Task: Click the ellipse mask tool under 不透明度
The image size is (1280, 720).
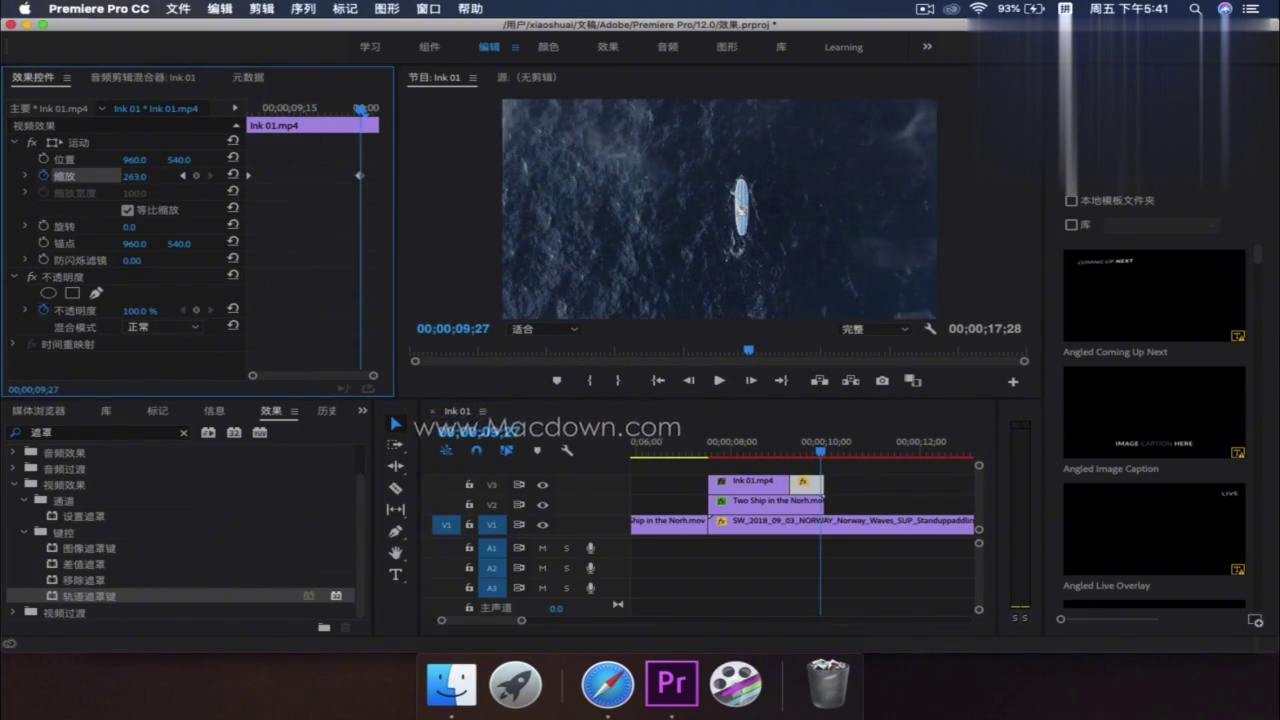Action: pos(48,293)
